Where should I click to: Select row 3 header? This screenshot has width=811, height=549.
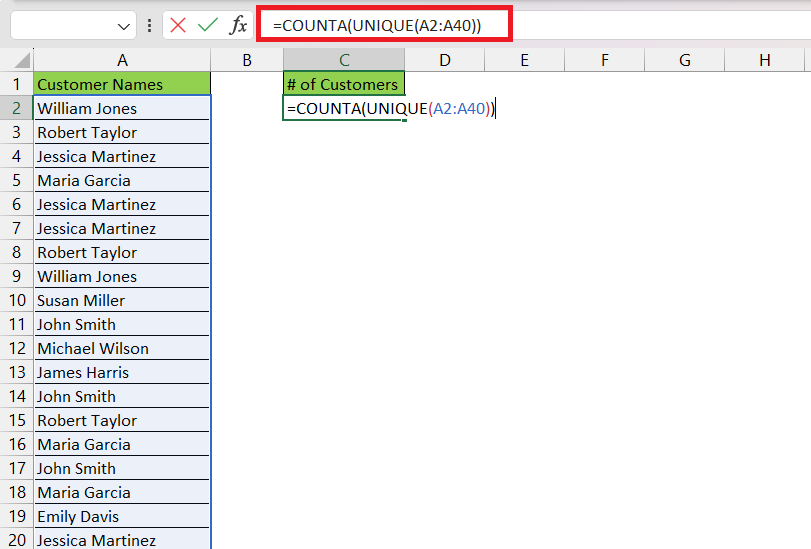pos(17,132)
